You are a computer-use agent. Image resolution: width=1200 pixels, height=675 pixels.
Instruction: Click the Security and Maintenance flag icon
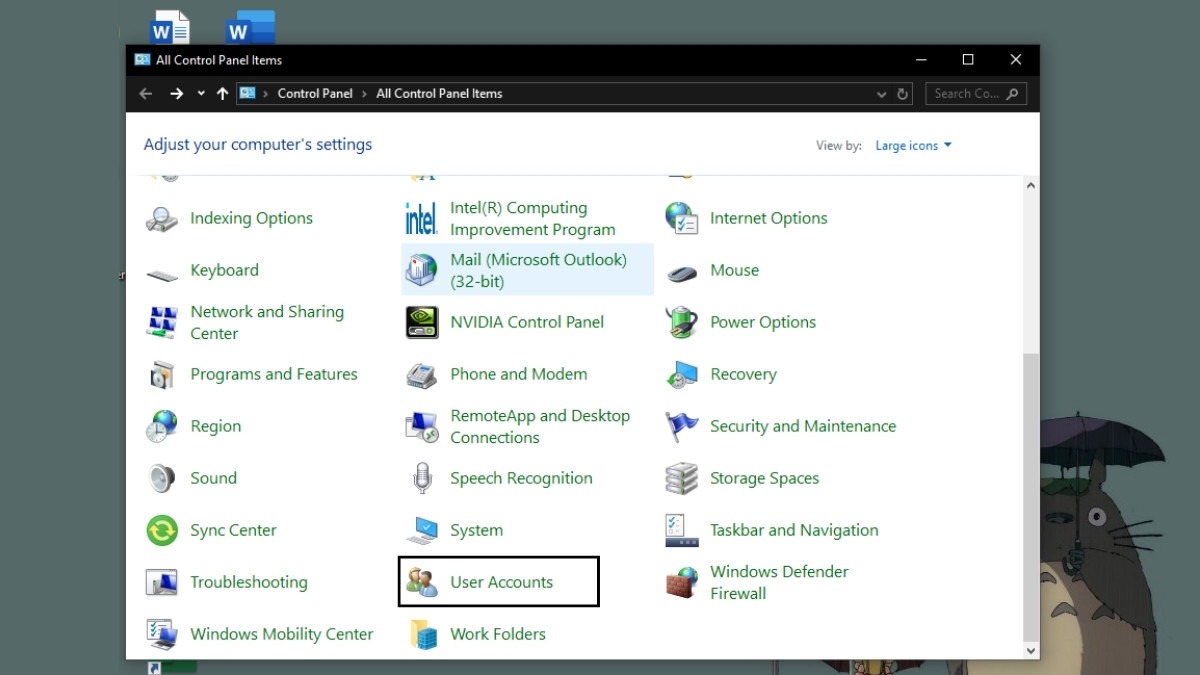coord(682,427)
